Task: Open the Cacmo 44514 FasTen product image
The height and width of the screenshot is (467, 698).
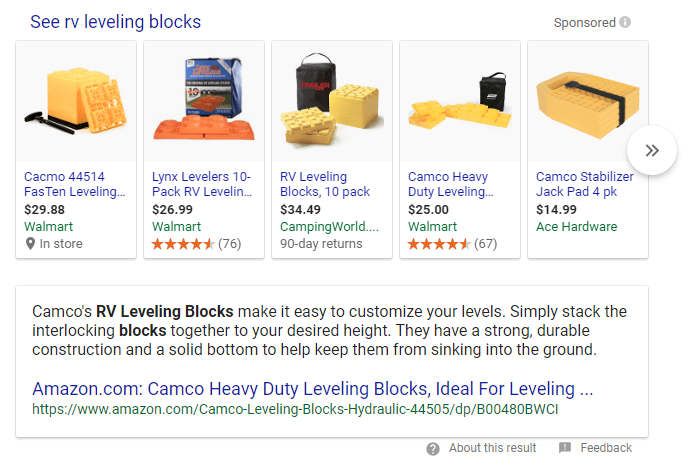Action: pyautogui.click(x=76, y=101)
